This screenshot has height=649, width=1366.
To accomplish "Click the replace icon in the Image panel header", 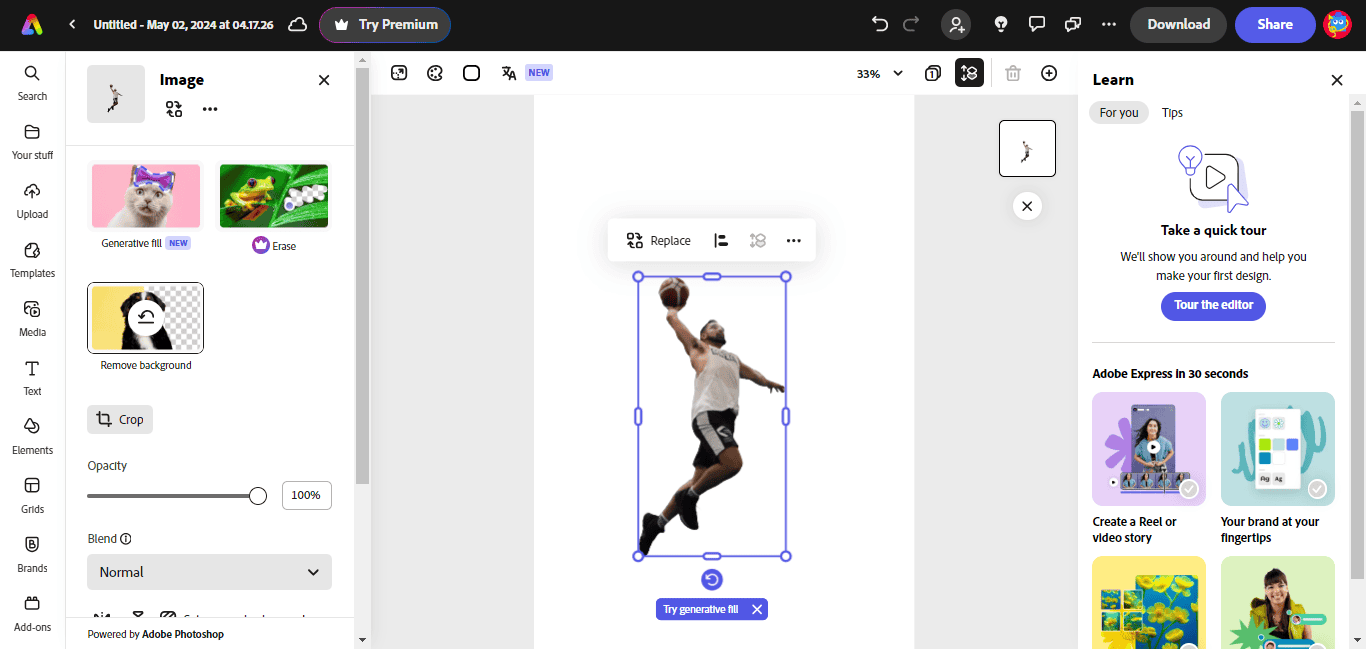I will coord(174,109).
